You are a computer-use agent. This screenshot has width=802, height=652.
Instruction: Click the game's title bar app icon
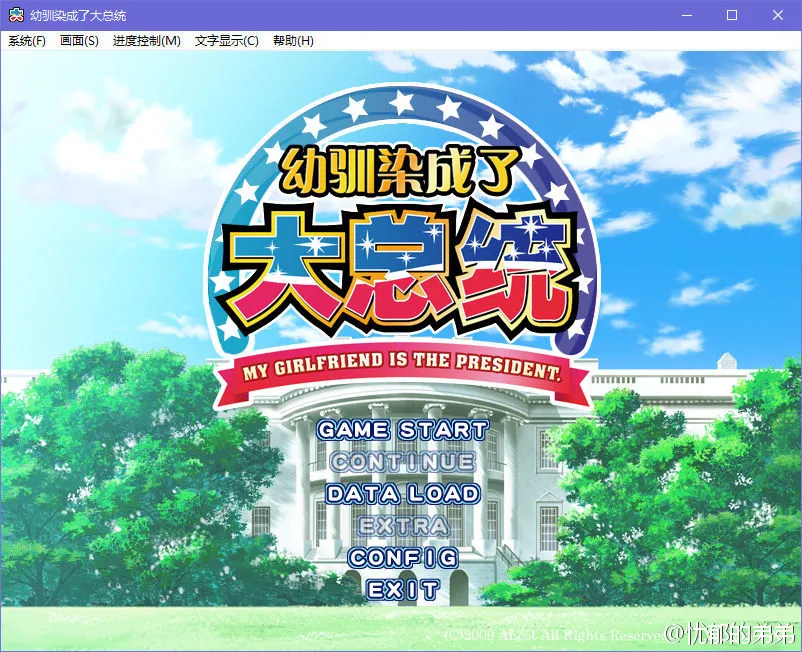coord(16,15)
